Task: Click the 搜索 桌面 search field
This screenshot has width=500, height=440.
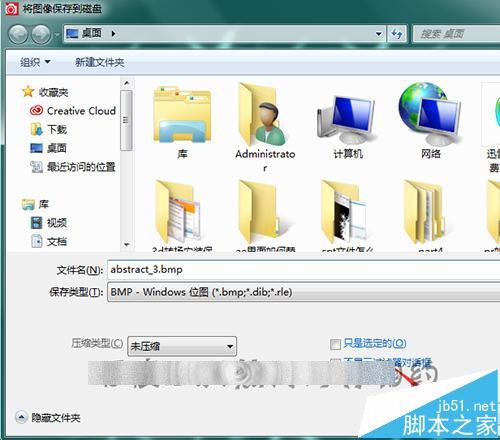Action: 456,34
